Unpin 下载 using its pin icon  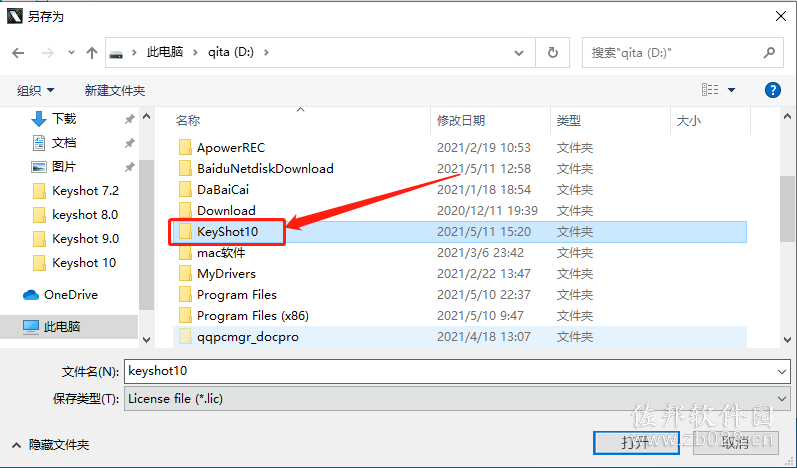(130, 119)
